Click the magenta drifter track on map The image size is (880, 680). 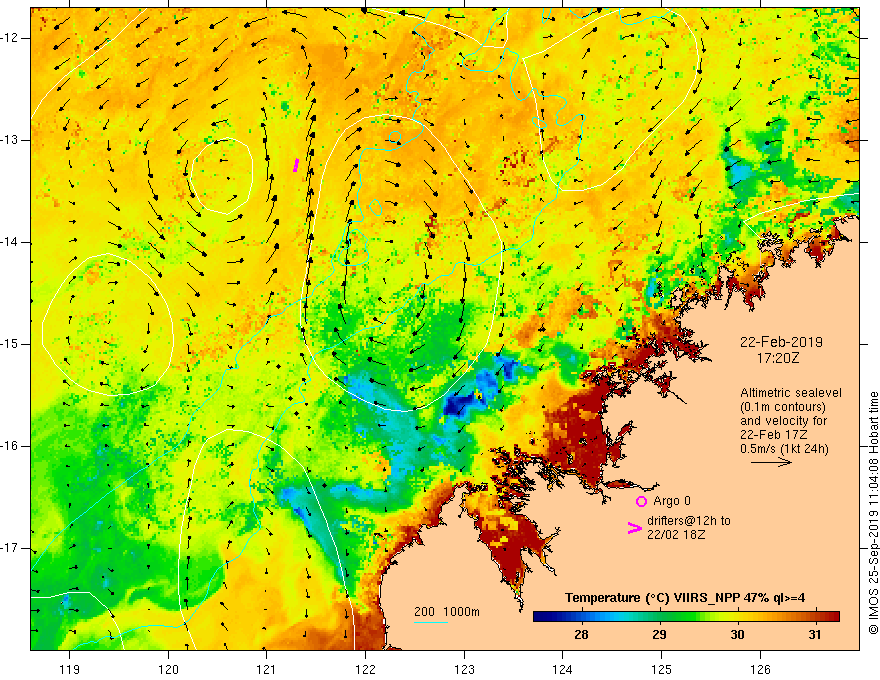[296, 165]
